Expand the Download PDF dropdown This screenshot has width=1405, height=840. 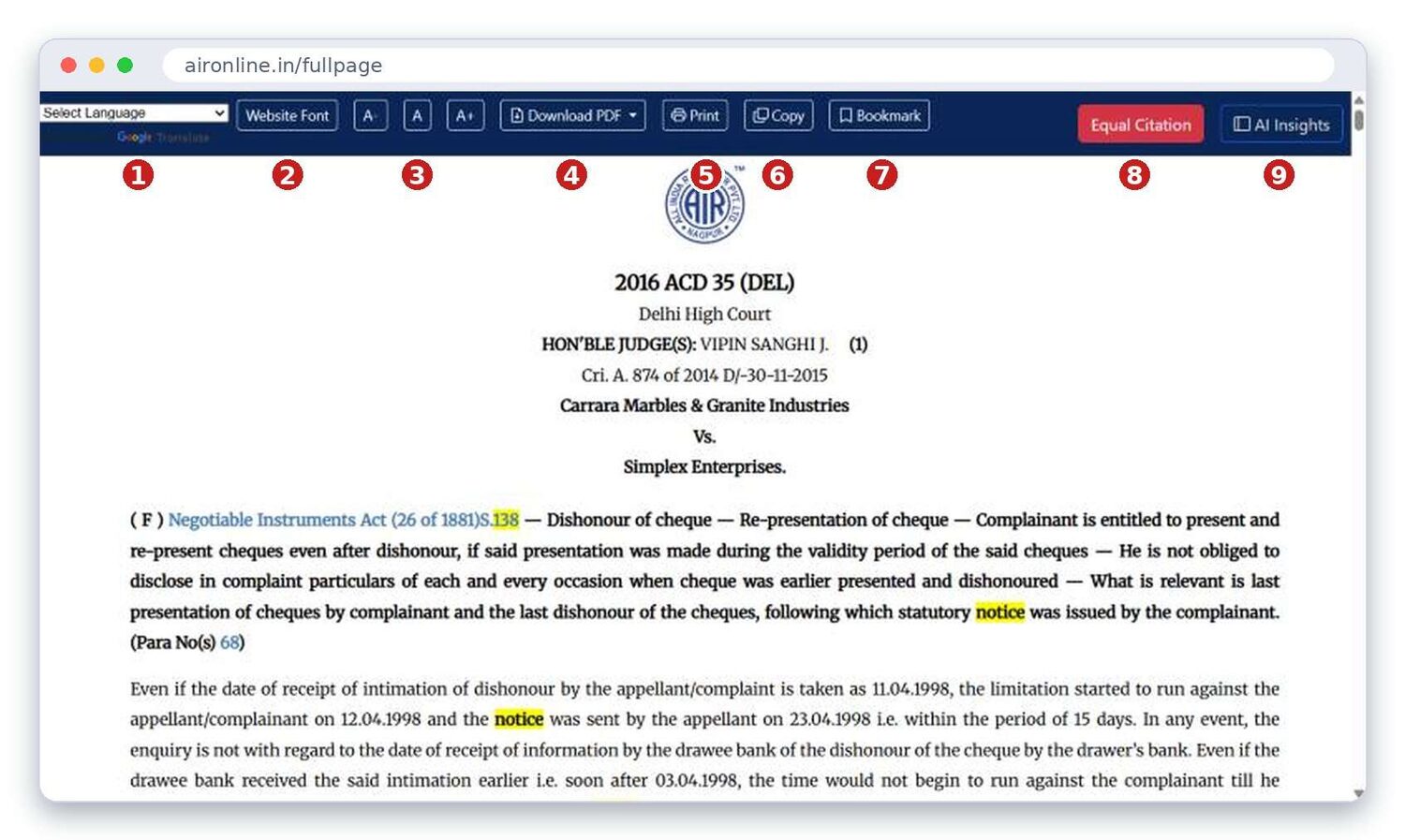click(572, 115)
